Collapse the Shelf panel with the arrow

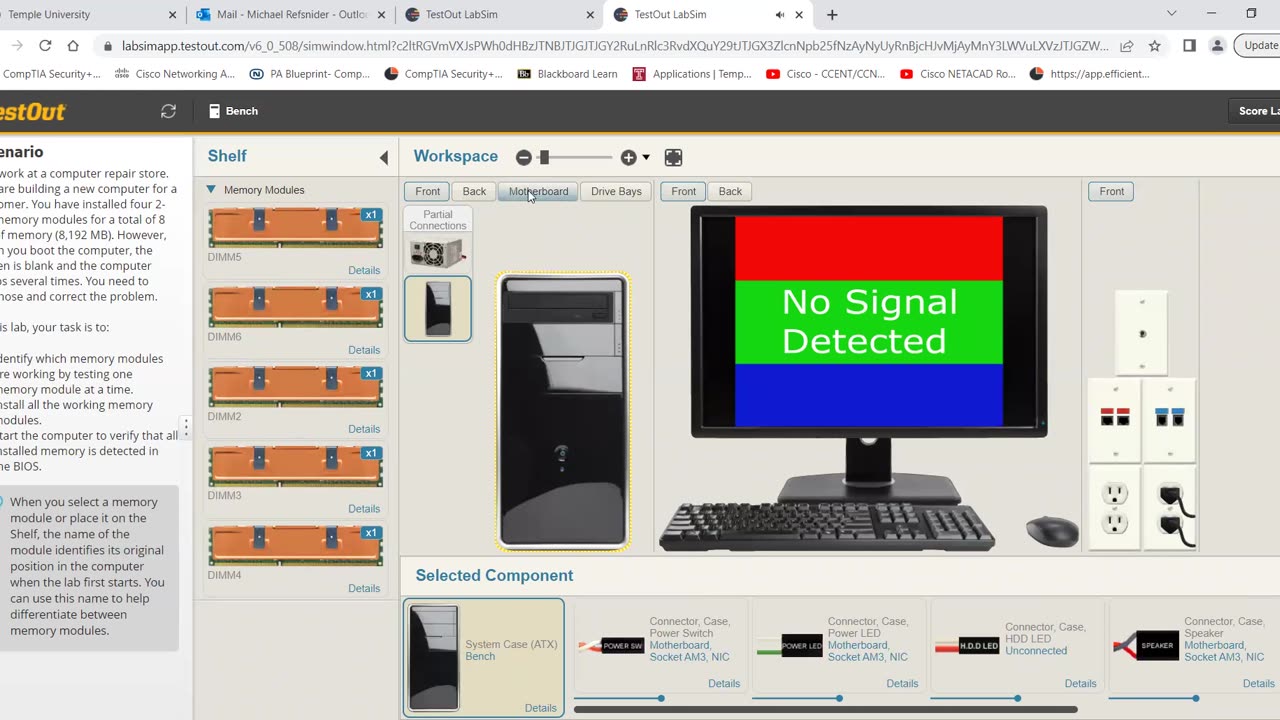(384, 157)
